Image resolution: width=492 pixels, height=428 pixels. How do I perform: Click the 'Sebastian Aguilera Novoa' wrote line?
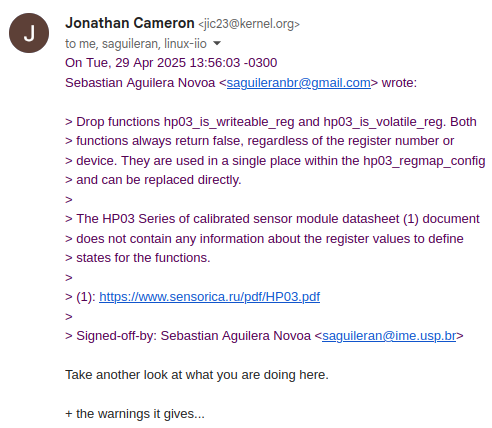(241, 83)
